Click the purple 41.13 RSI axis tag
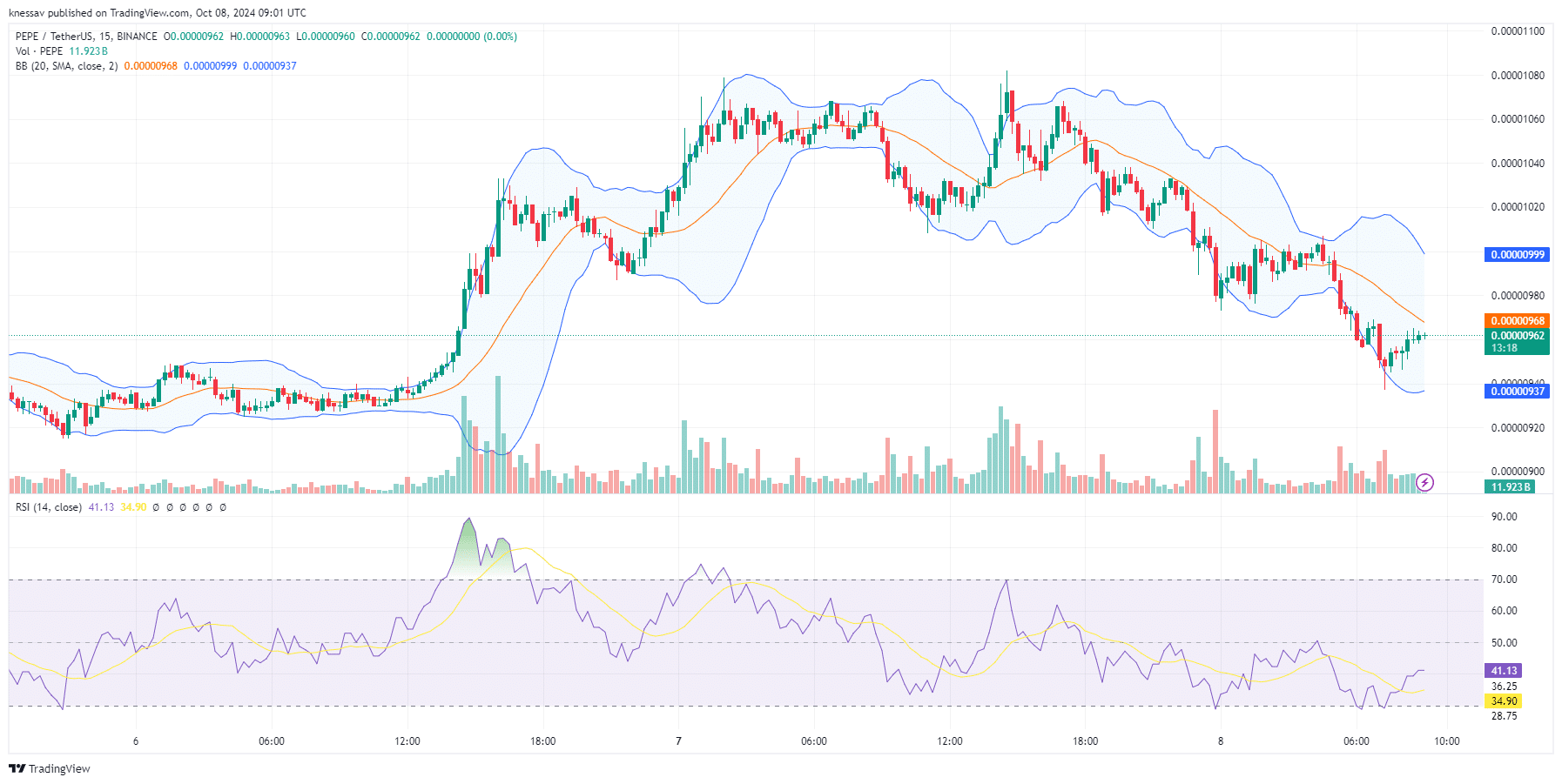 (1504, 671)
